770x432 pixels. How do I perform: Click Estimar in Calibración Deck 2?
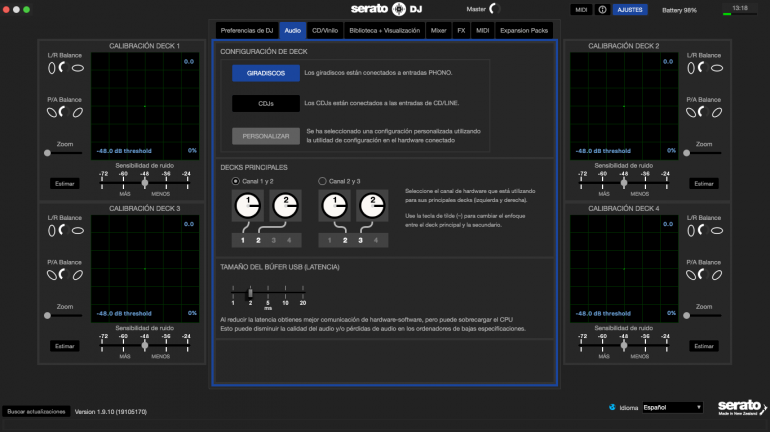[x=704, y=184]
